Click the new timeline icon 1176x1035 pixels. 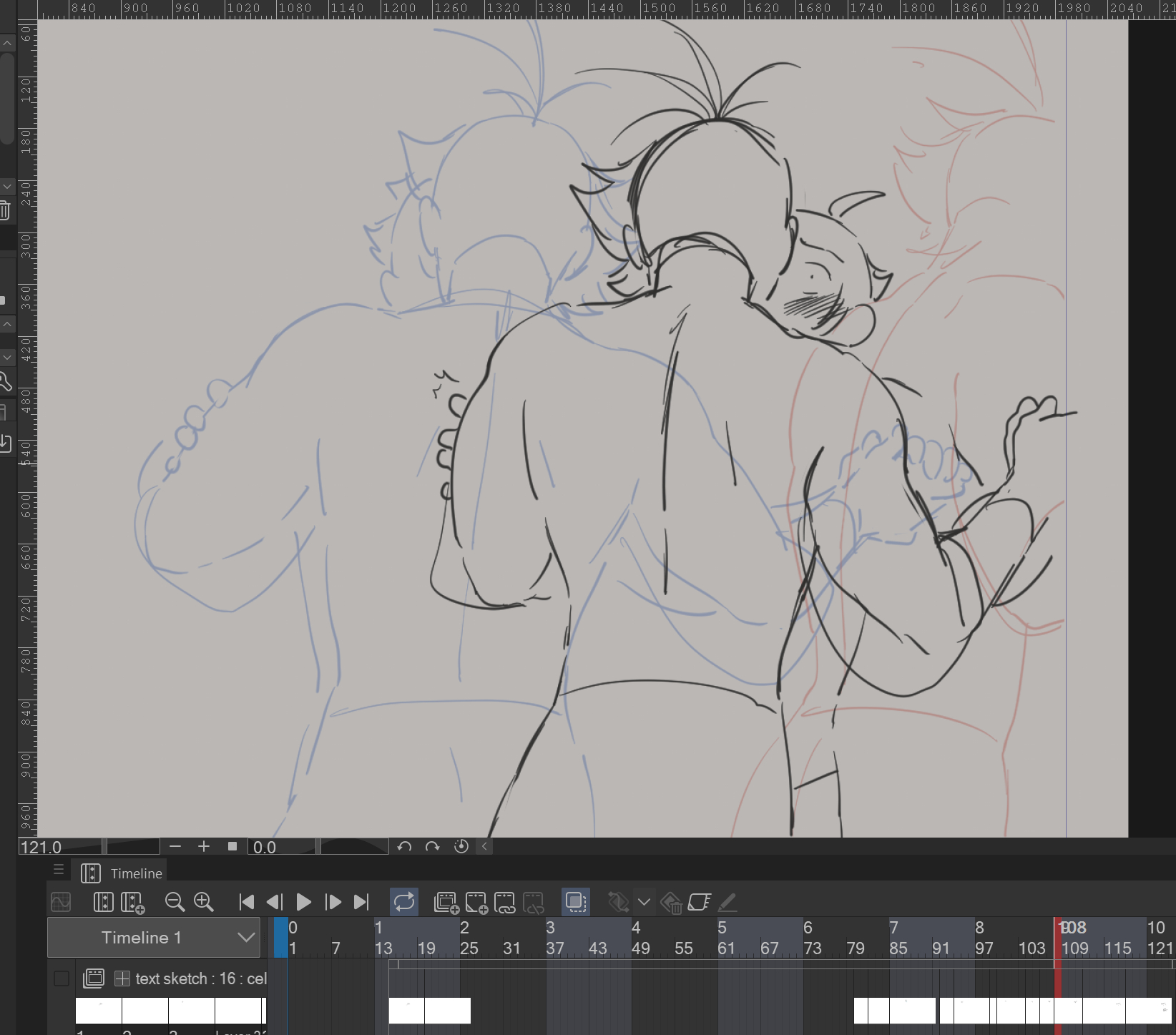click(132, 902)
